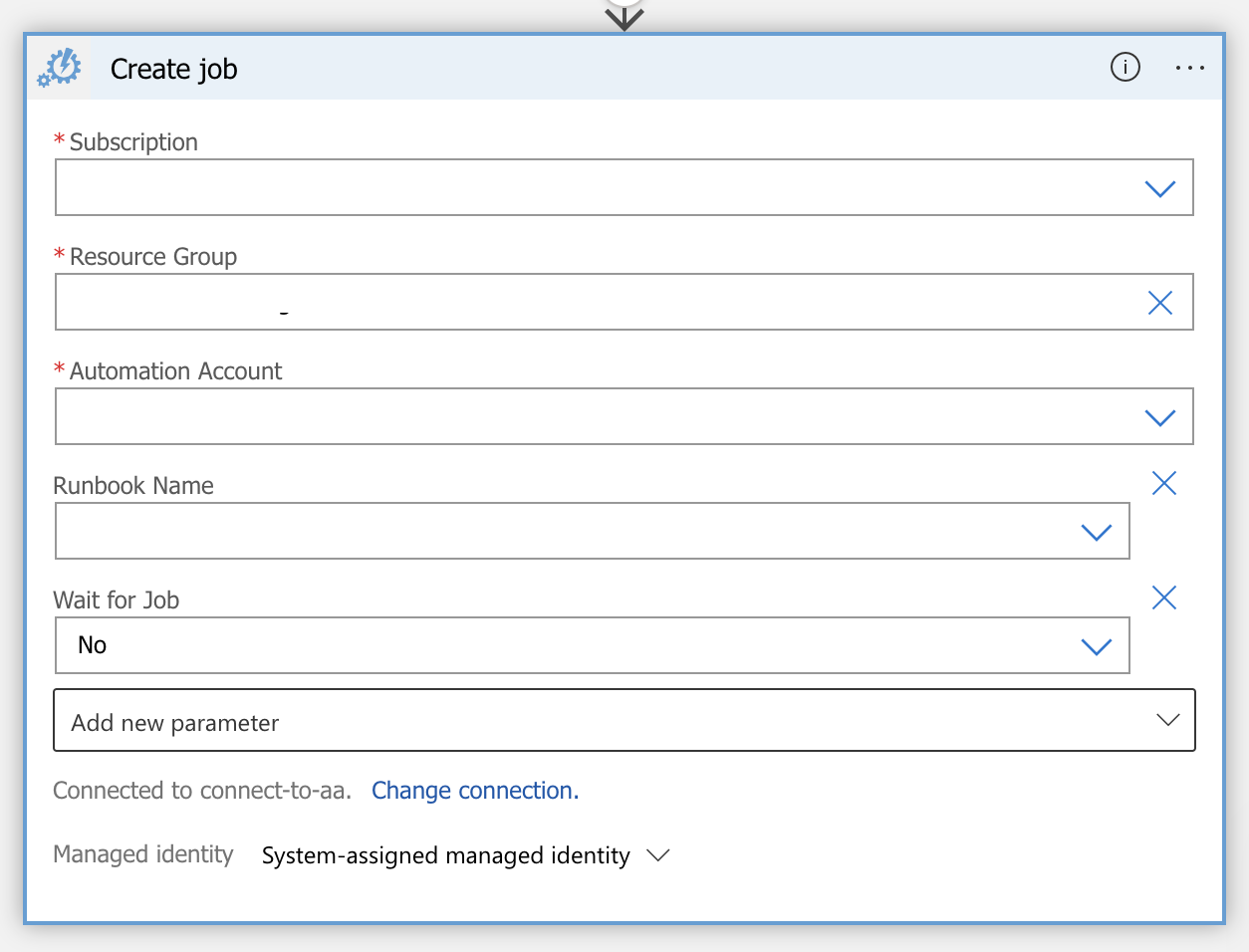Open the Wait for Job dropdown arrow
1249x952 pixels.
point(1096,646)
